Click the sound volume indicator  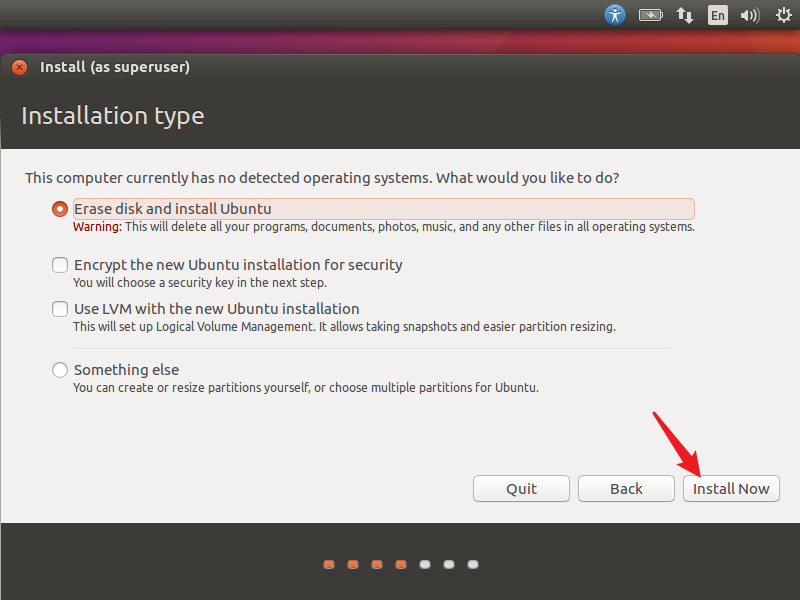click(x=750, y=15)
